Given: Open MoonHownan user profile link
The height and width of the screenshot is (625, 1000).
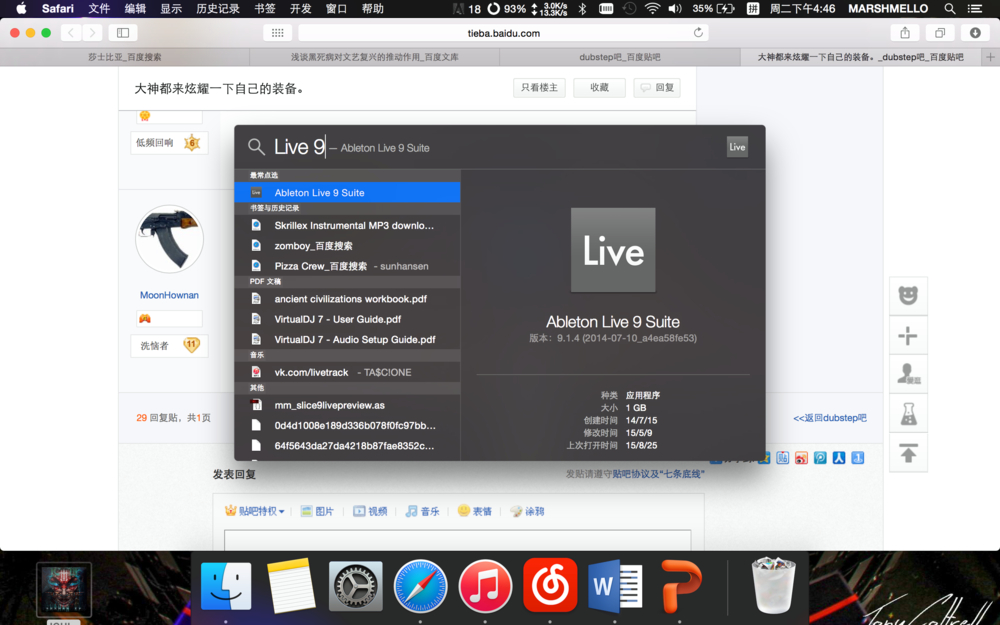Looking at the screenshot, I should click(x=169, y=295).
